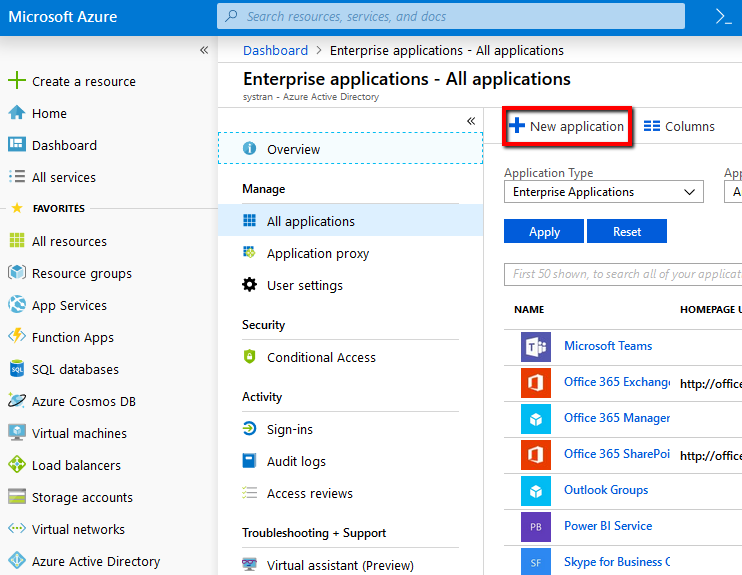Click the All services list icon

pyautogui.click(x=17, y=177)
